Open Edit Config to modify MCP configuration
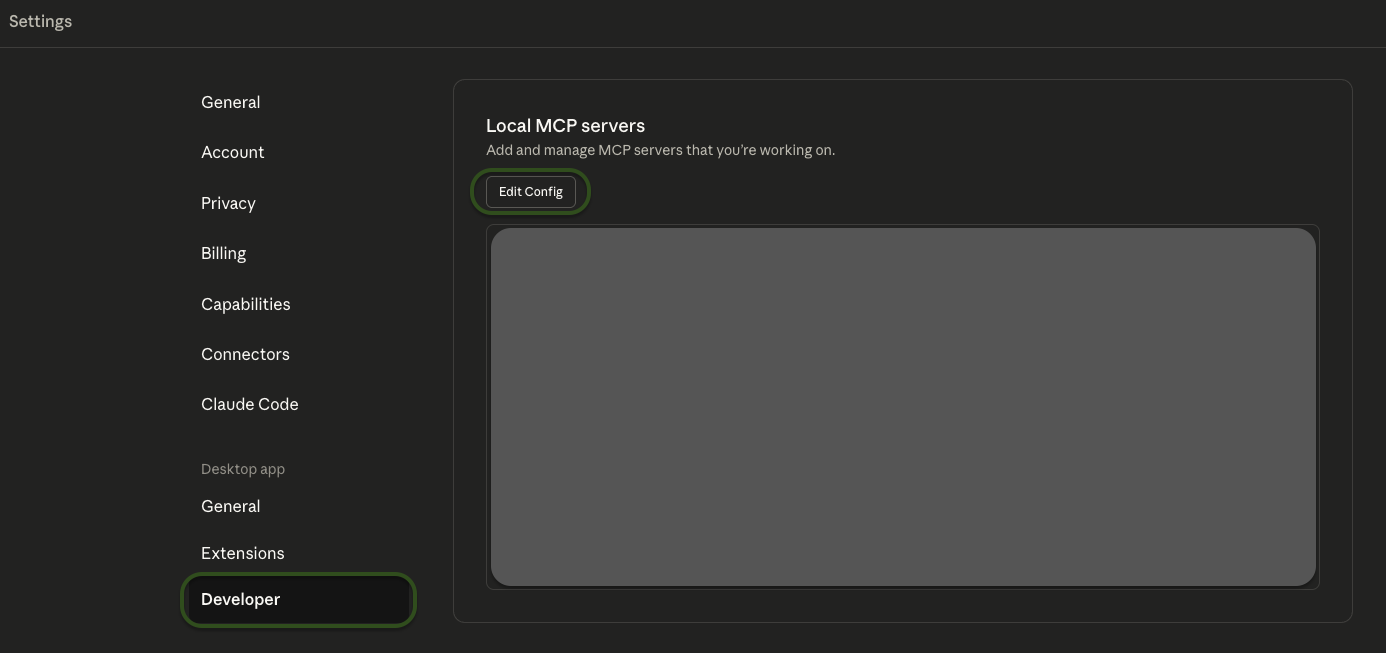1386x653 pixels. coord(531,191)
